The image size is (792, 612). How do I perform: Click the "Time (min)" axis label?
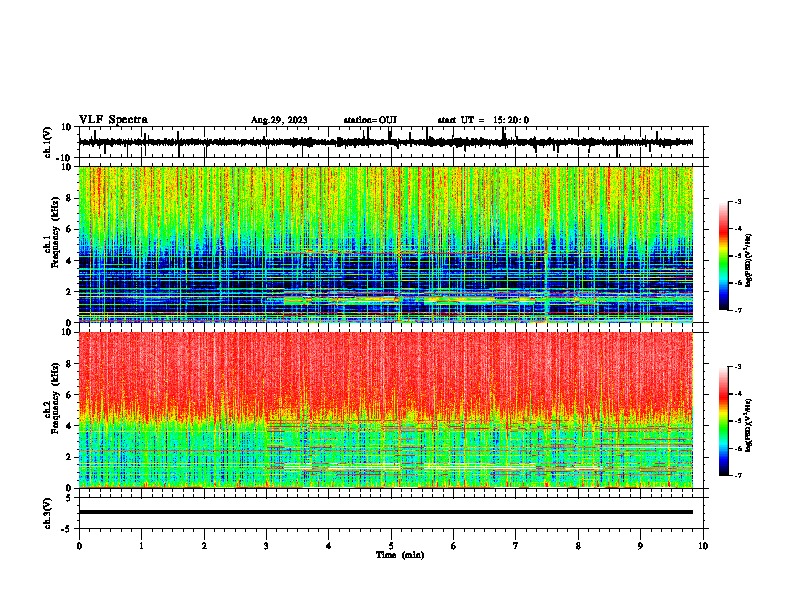[x=400, y=555]
